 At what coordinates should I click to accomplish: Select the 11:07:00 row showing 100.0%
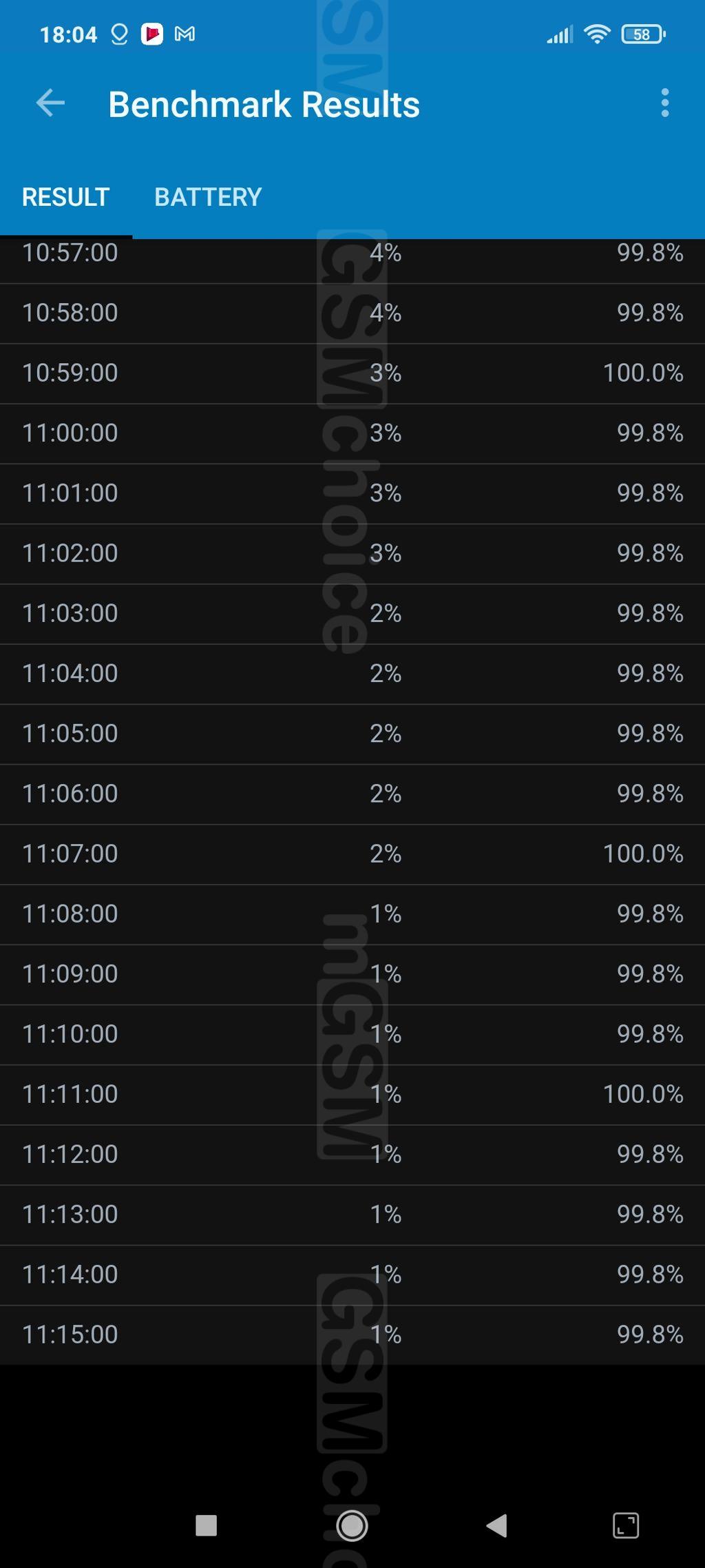click(x=352, y=854)
